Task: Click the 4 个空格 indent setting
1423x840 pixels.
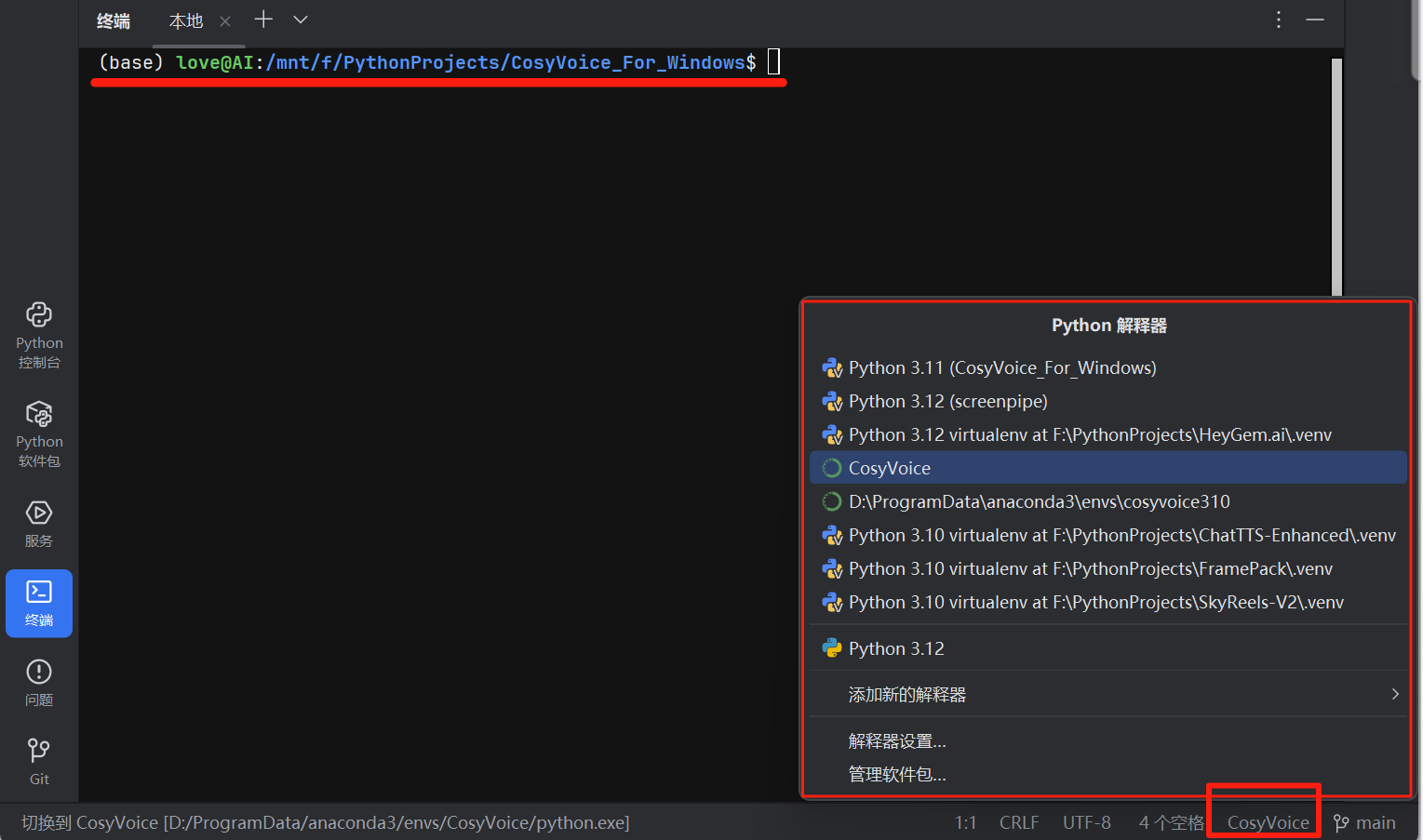Action: click(1171, 822)
